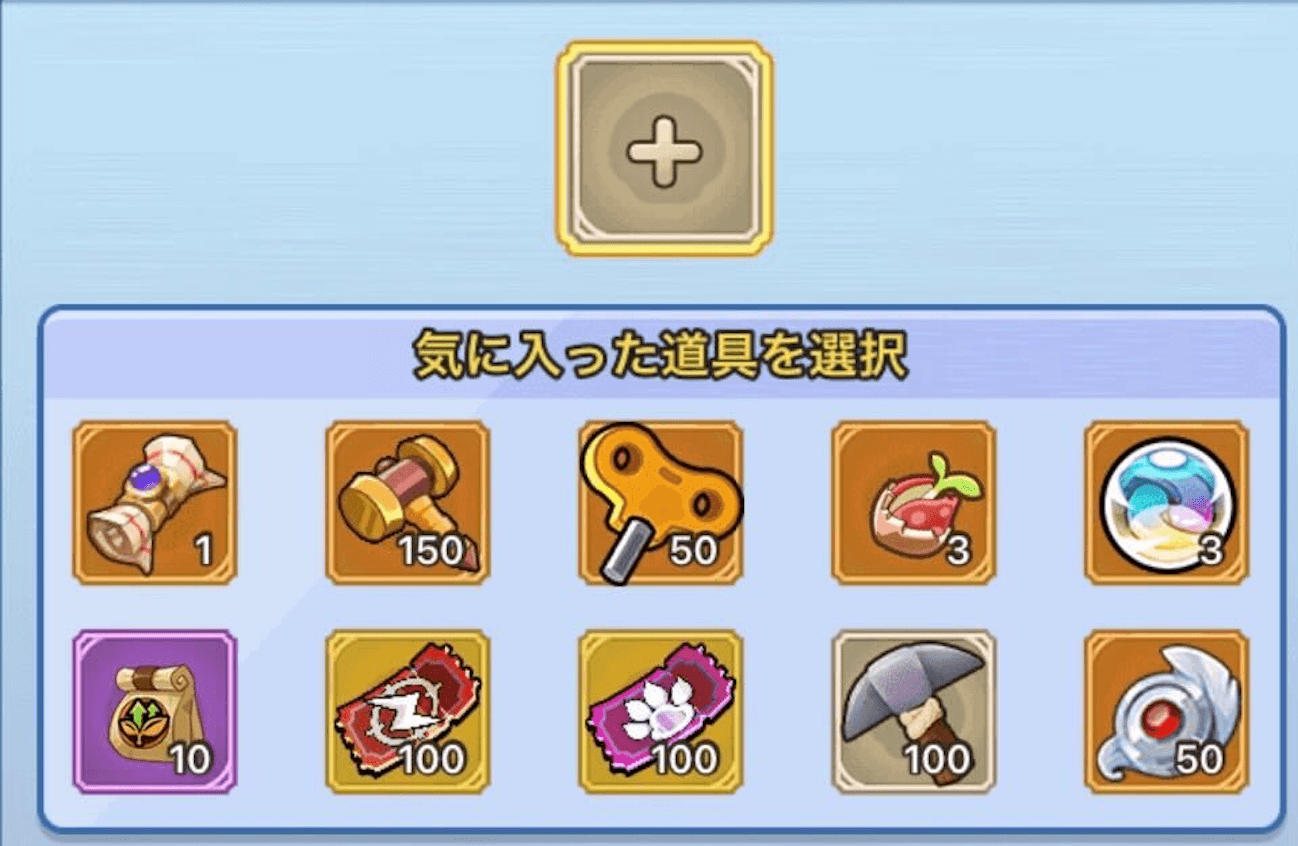Image resolution: width=1298 pixels, height=846 pixels.
Task: Select the jeweled scroll item
Action: [x=155, y=502]
